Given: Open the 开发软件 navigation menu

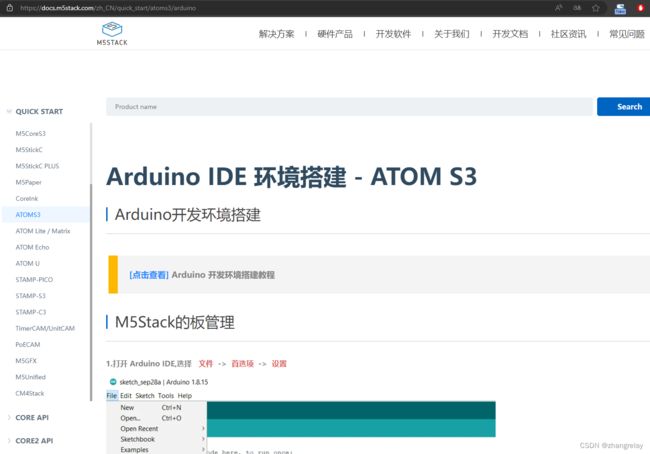Looking at the screenshot, I should [393, 34].
